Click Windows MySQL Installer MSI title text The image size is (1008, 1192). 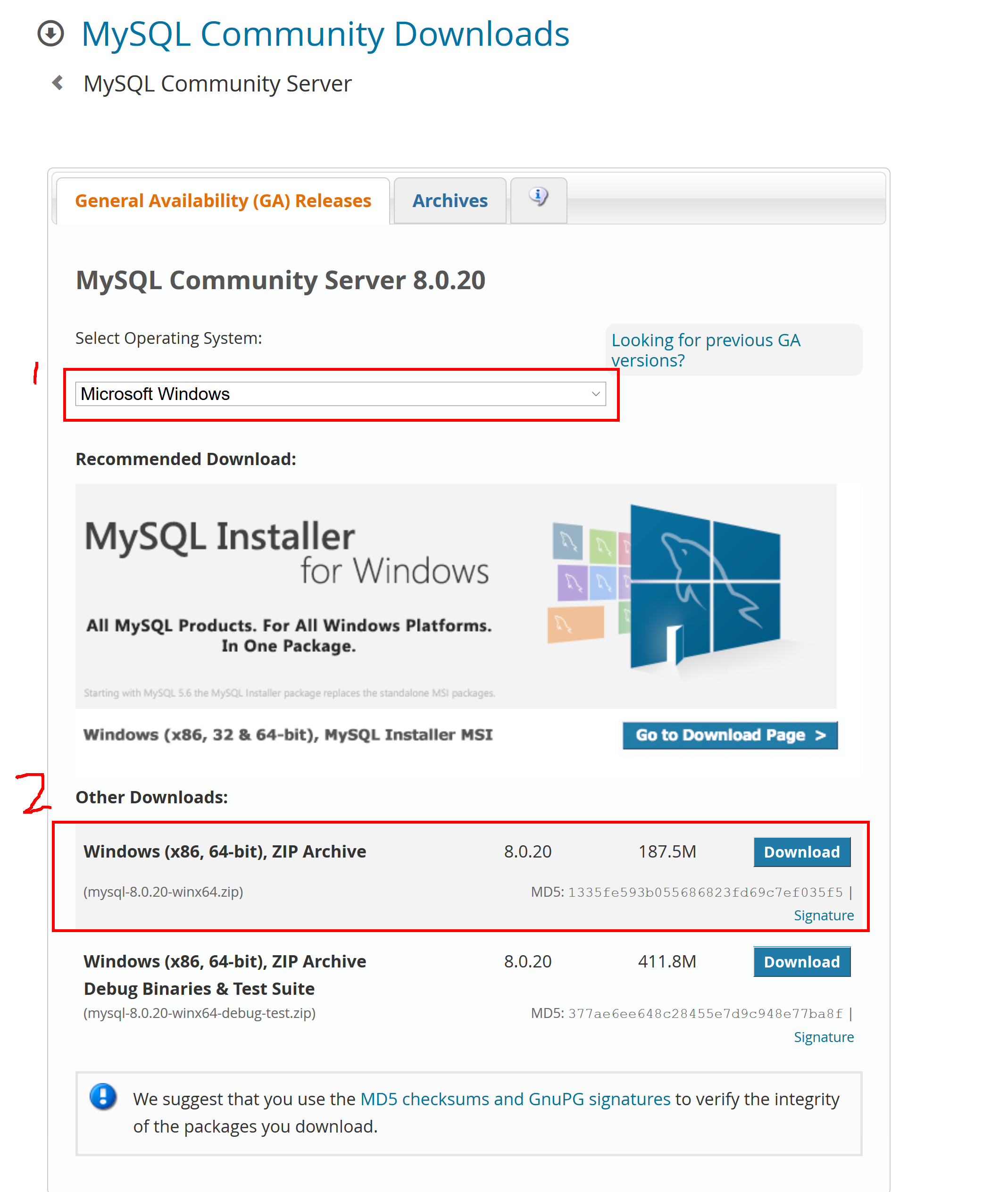tap(287, 734)
